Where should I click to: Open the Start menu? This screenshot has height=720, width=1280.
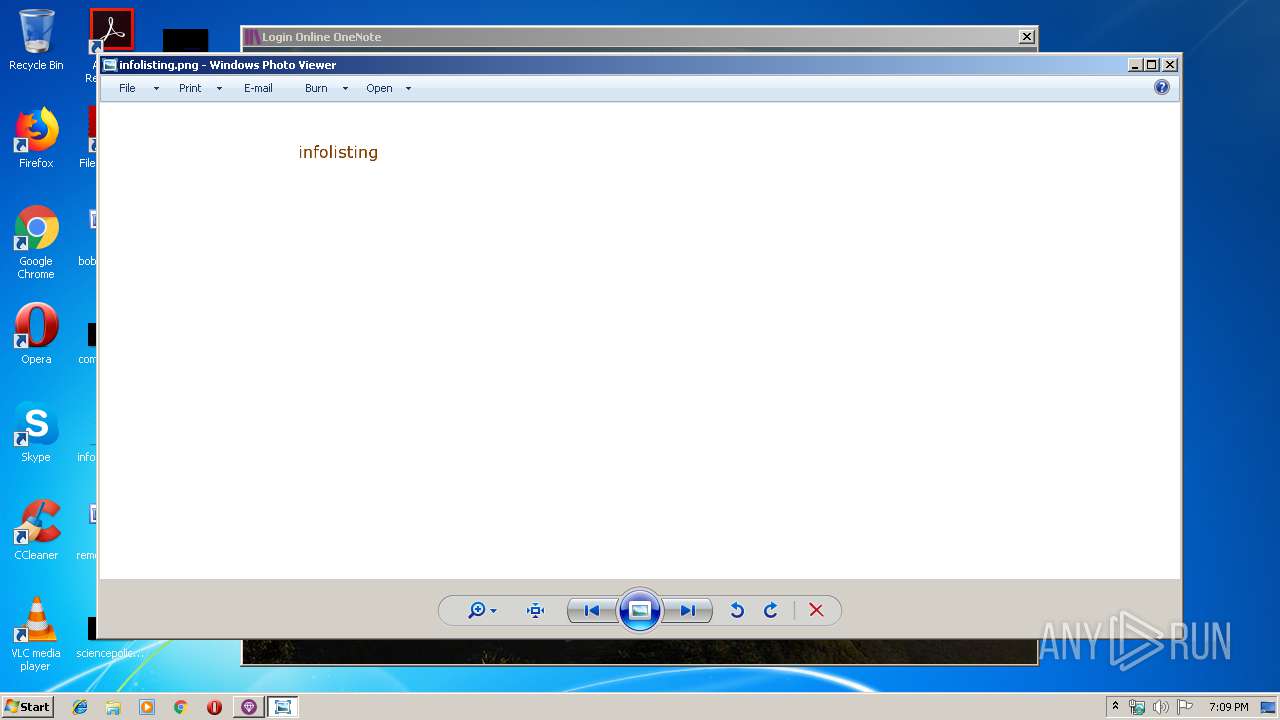click(28, 706)
